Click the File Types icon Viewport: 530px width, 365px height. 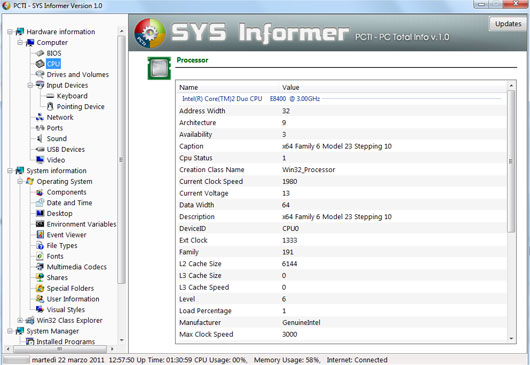click(x=40, y=245)
